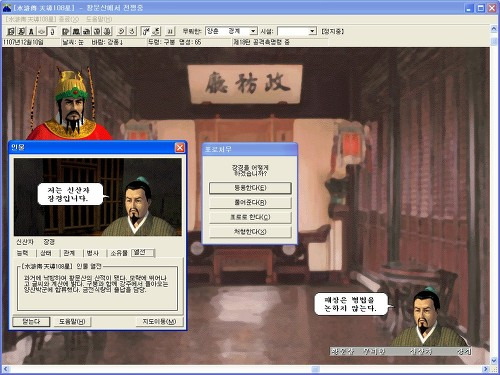
Task: Toggle the pressed icon left of the checkmark icon
Action: point(146,31)
